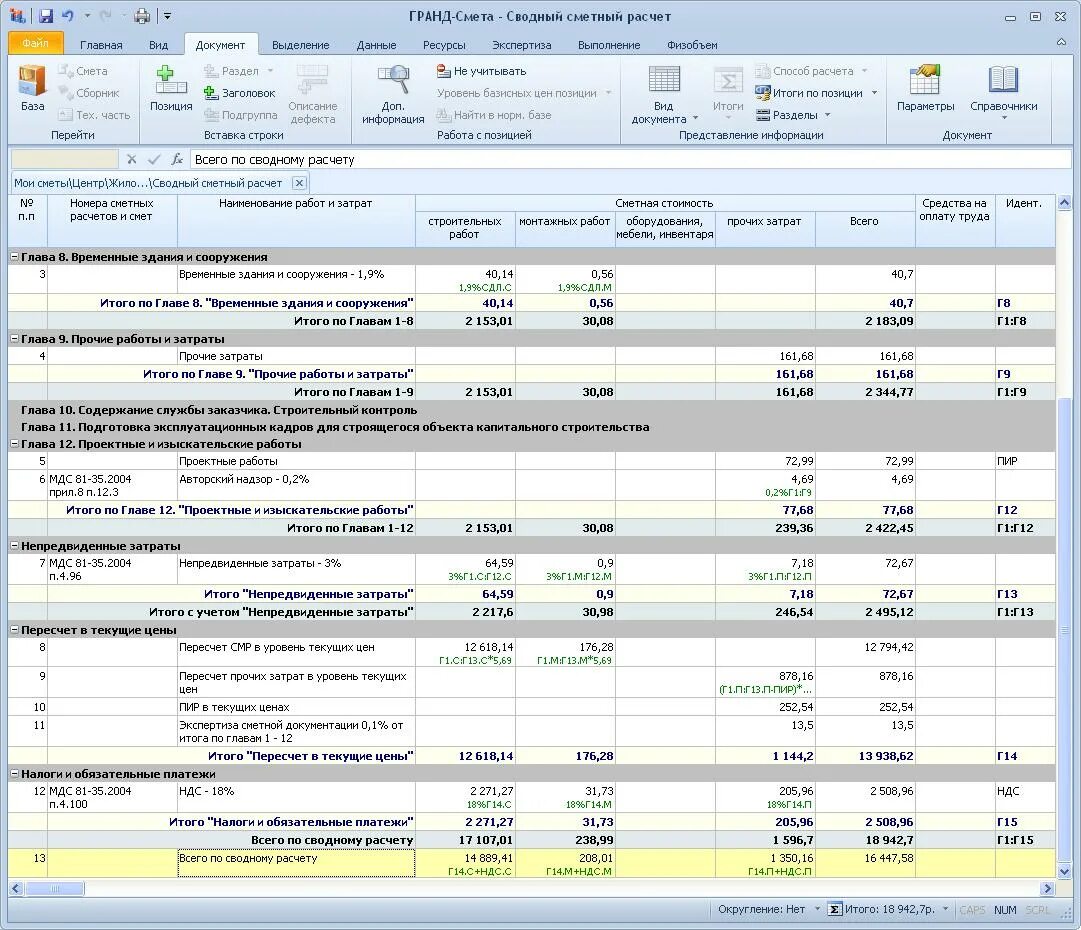
Task: Collapse Глава 8 Временные здания section
Action: point(14,256)
